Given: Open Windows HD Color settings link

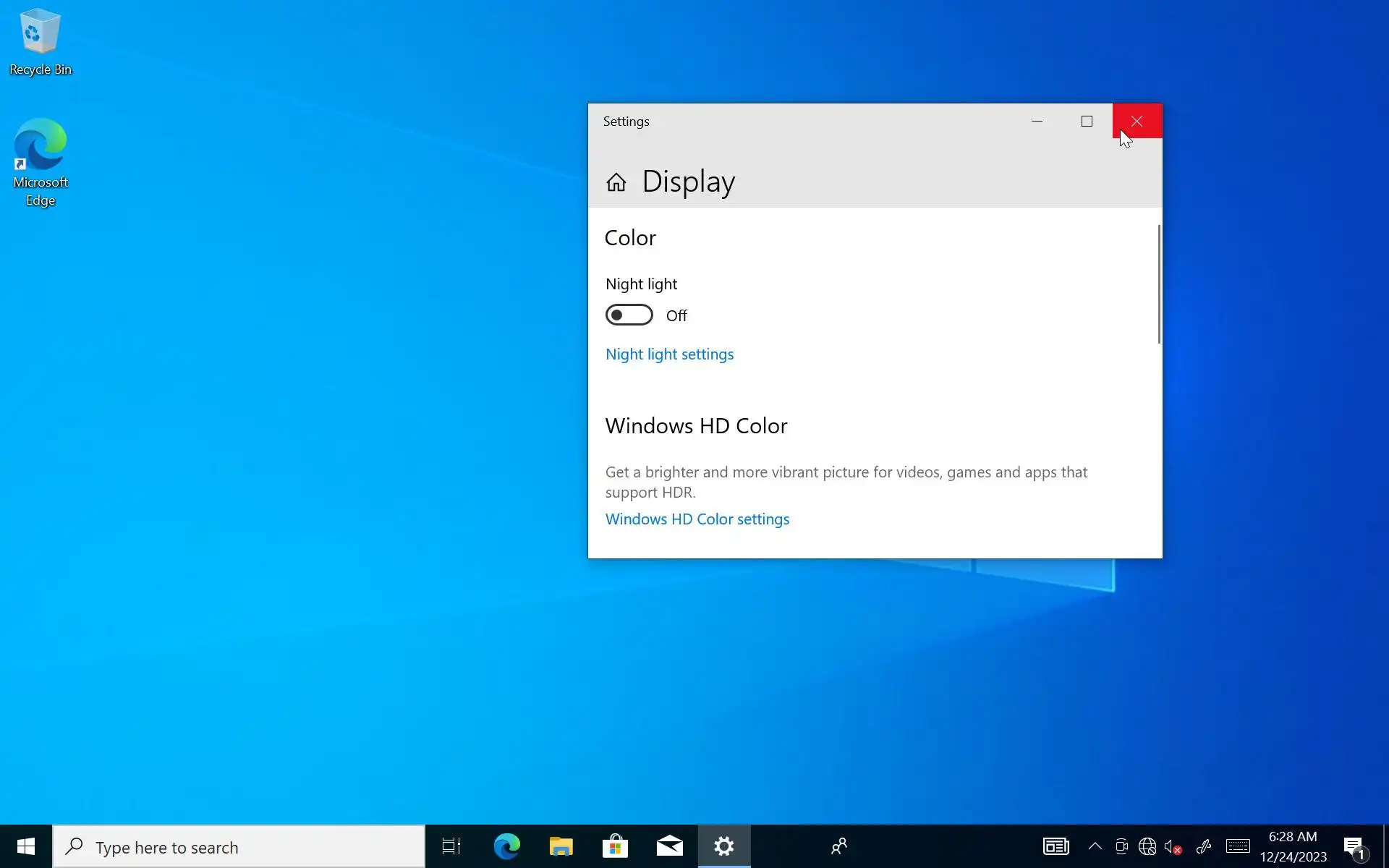Looking at the screenshot, I should click(x=697, y=519).
